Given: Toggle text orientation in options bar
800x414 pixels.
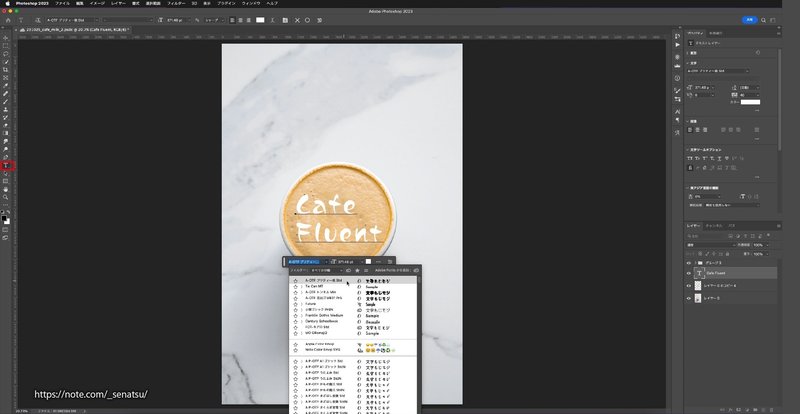Looking at the screenshot, I should [38, 20].
